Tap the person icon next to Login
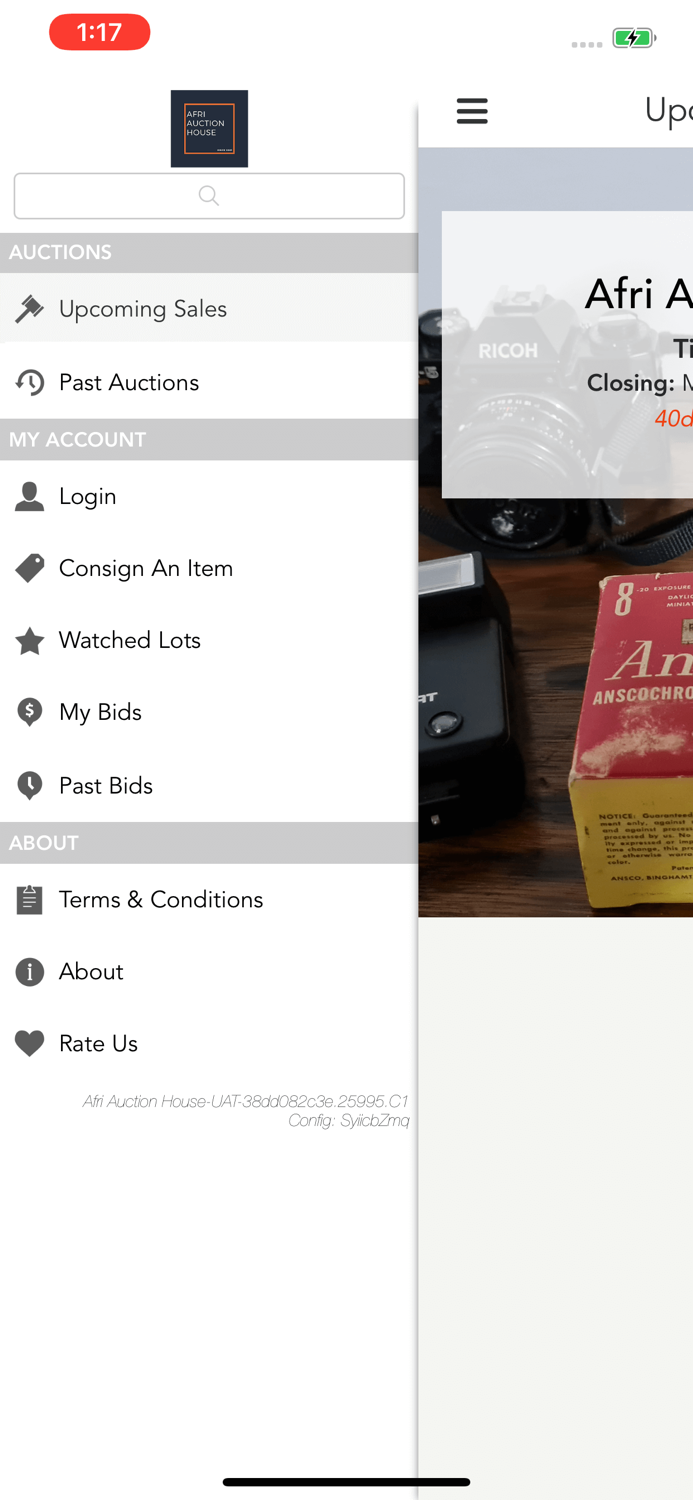The height and width of the screenshot is (1500, 693). (x=29, y=496)
